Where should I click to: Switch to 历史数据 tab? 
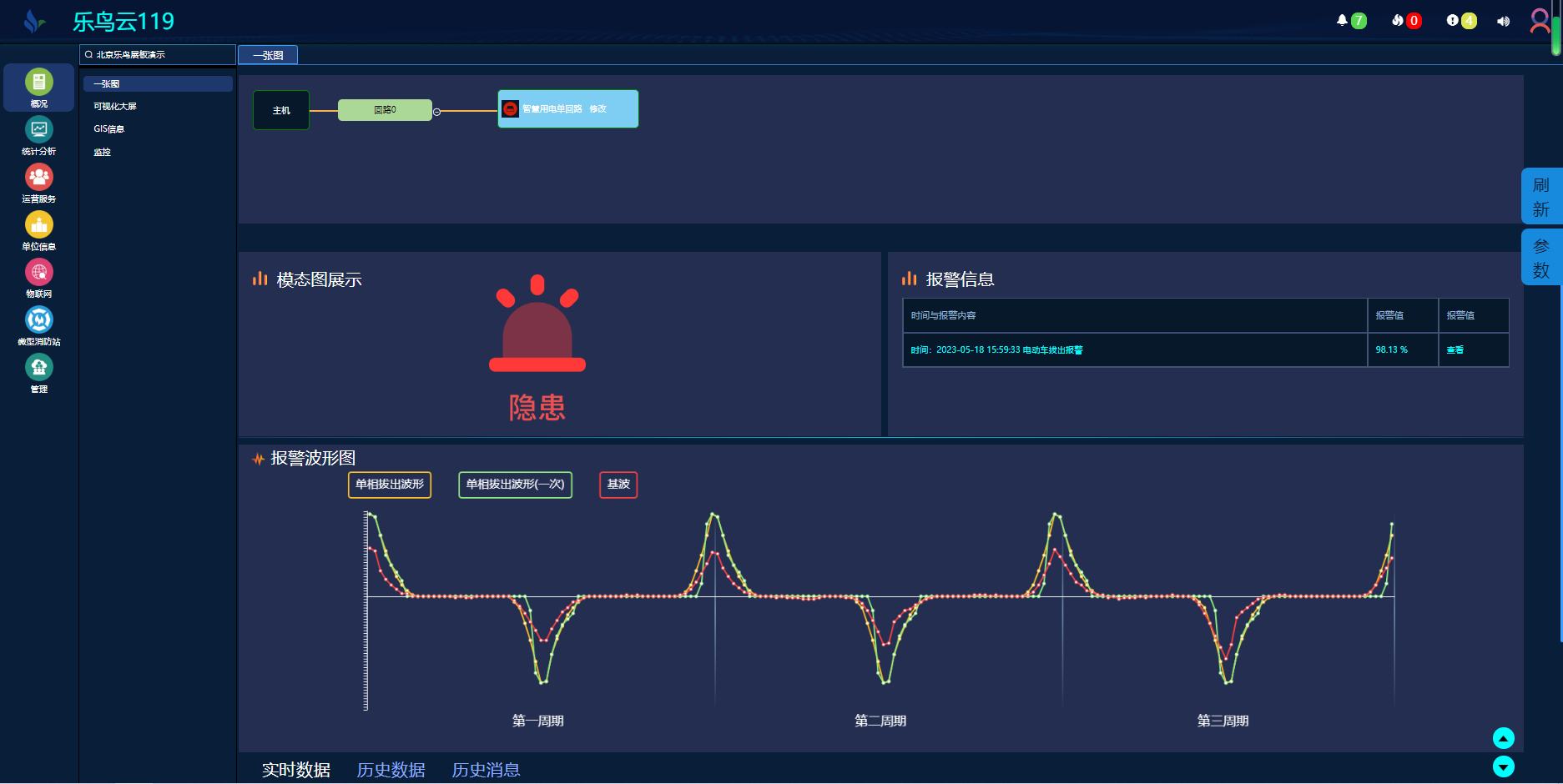point(391,770)
